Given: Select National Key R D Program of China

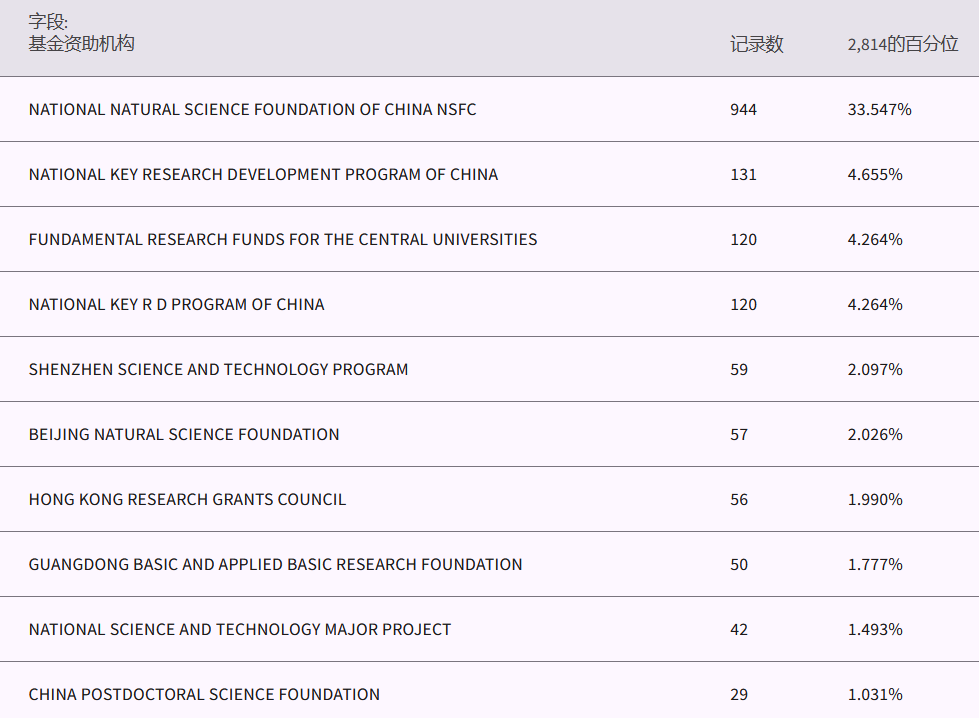Looking at the screenshot, I should (176, 305).
